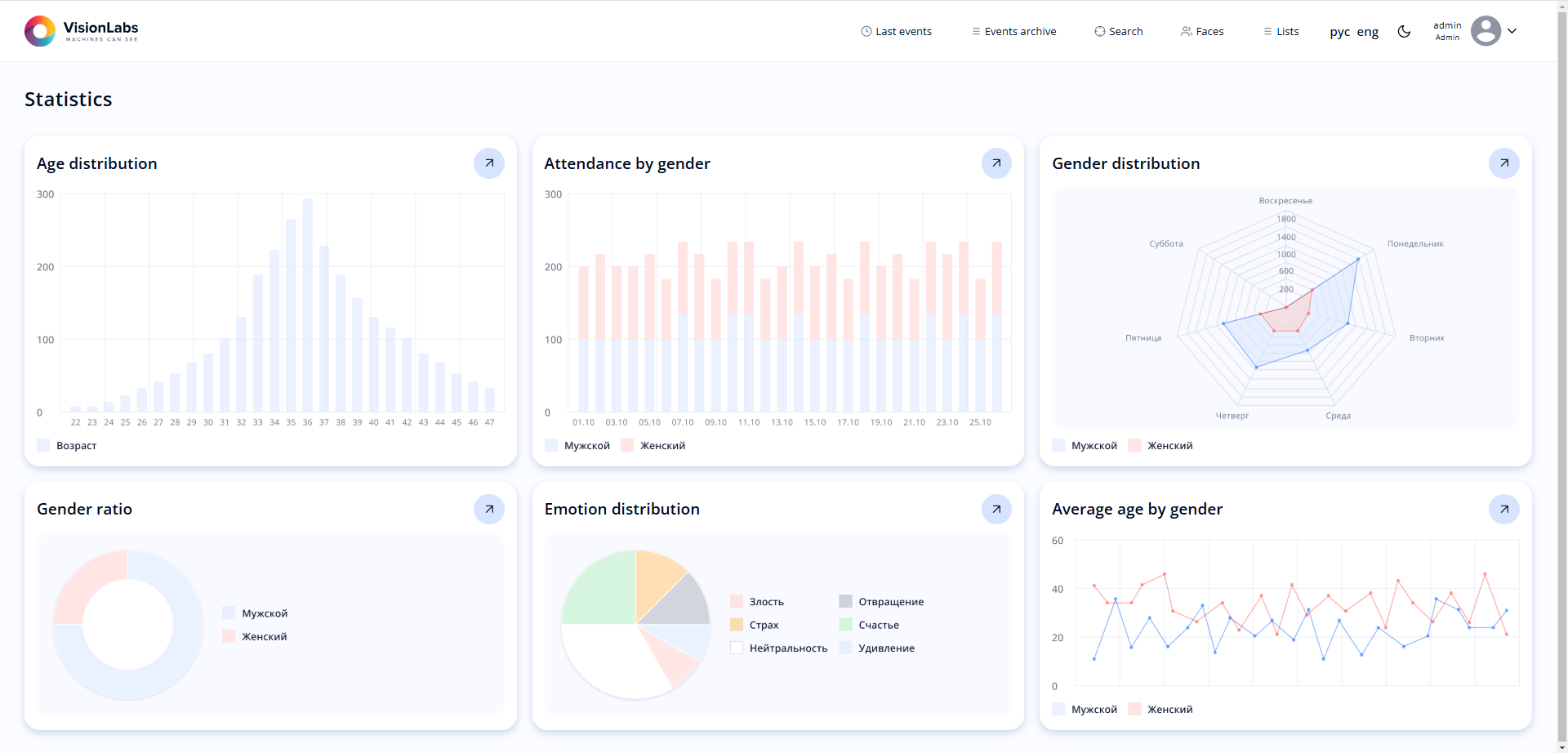Switch language to eng

click(1368, 32)
